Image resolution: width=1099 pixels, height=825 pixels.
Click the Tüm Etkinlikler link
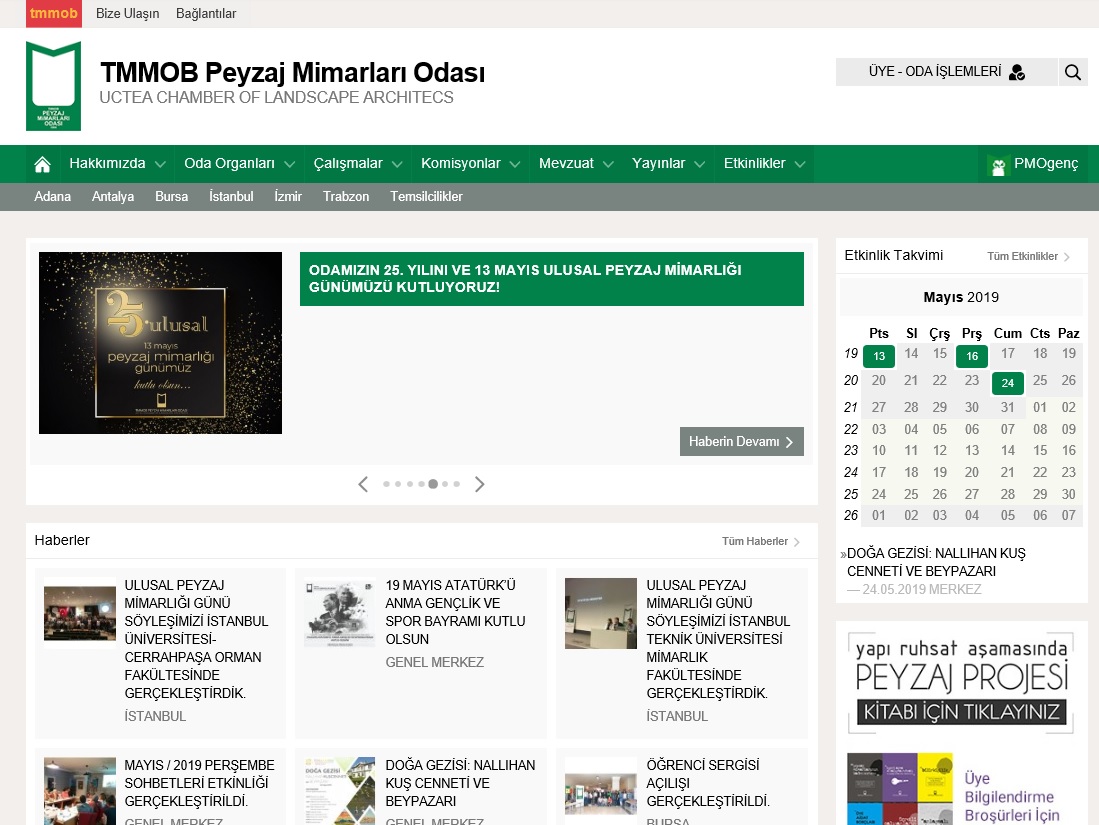coord(1023,255)
